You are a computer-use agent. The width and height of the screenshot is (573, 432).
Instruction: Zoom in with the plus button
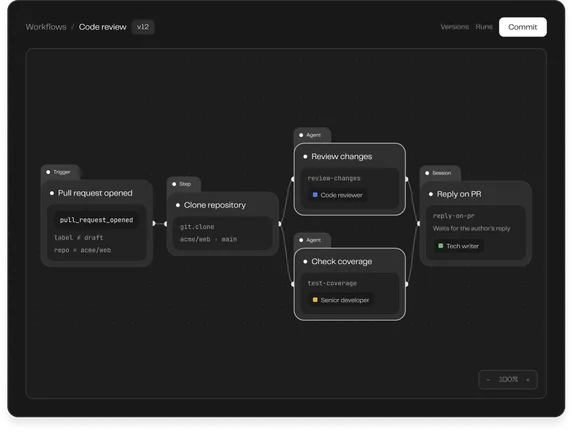pyautogui.click(x=528, y=380)
